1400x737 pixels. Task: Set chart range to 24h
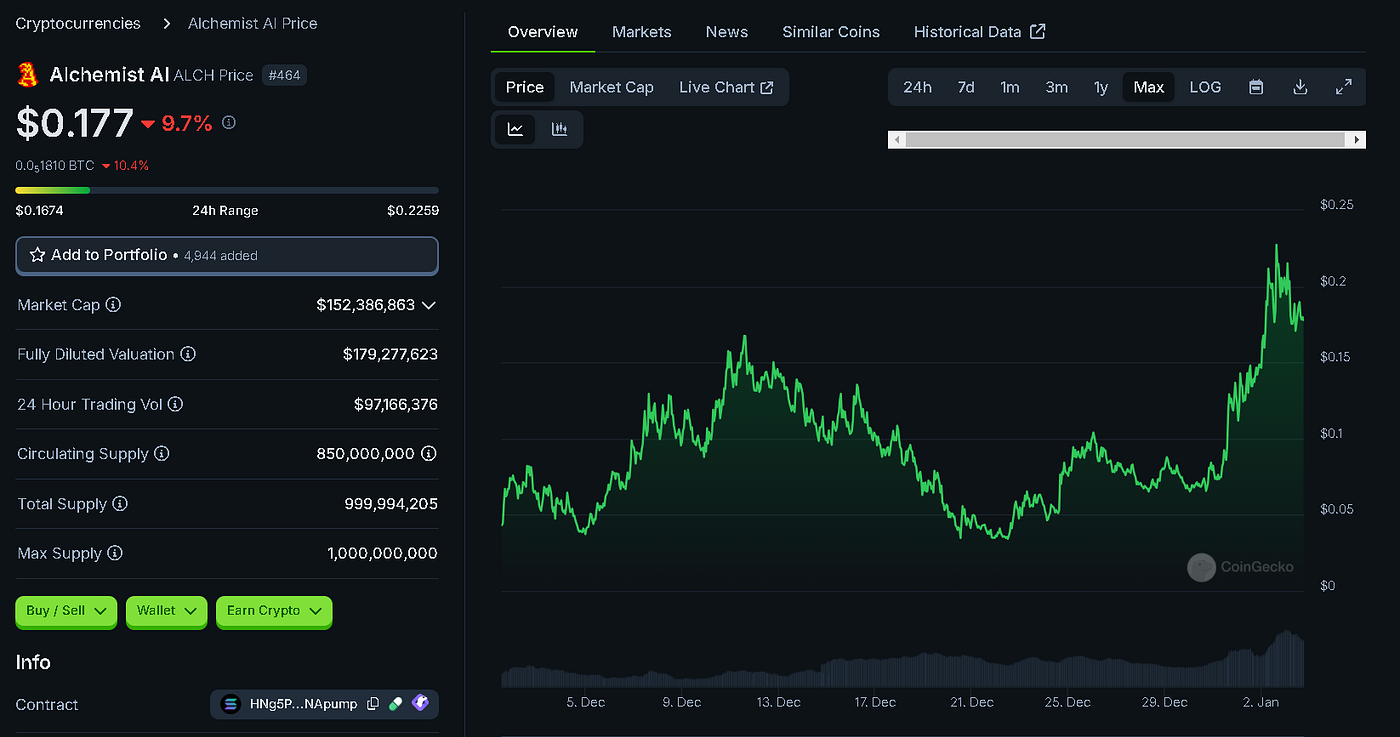[917, 87]
